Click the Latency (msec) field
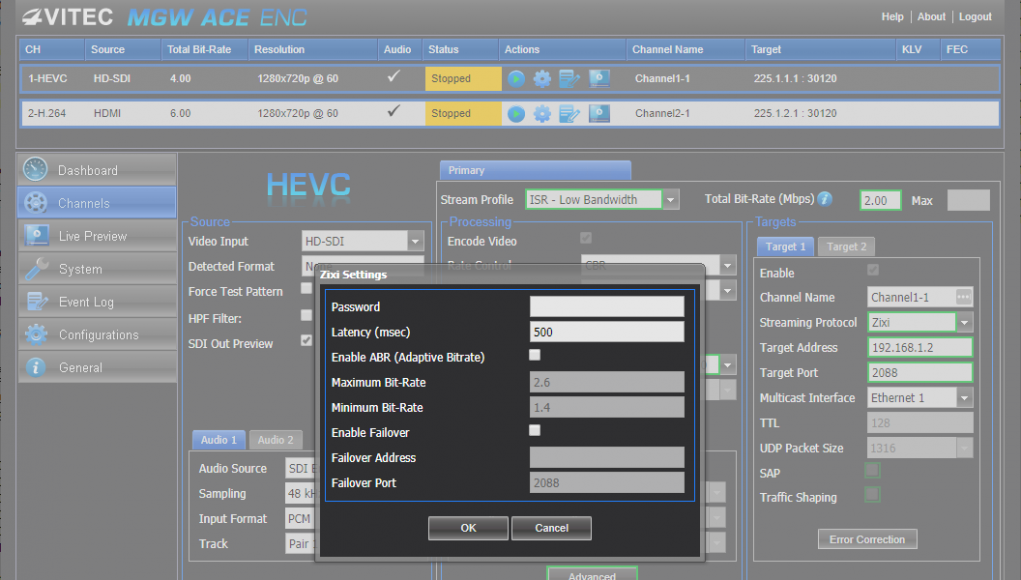 (x=607, y=332)
